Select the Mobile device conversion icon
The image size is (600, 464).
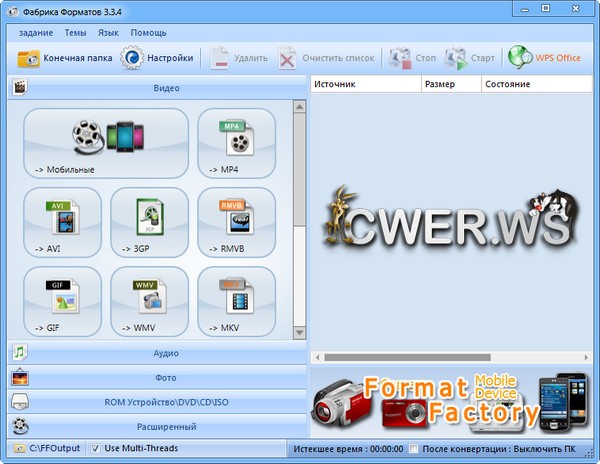(x=105, y=141)
